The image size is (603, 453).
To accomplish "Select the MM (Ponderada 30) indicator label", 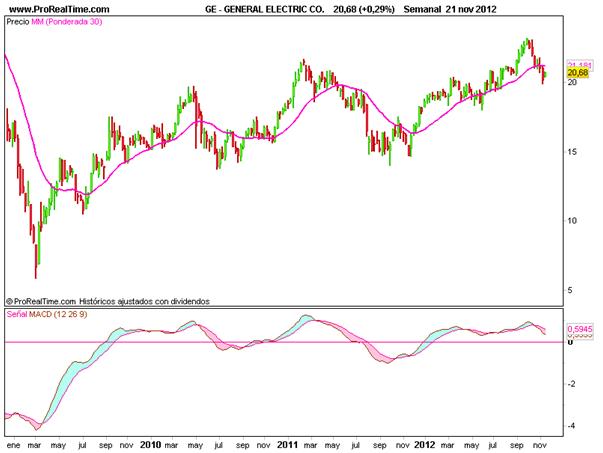I will (67, 22).
